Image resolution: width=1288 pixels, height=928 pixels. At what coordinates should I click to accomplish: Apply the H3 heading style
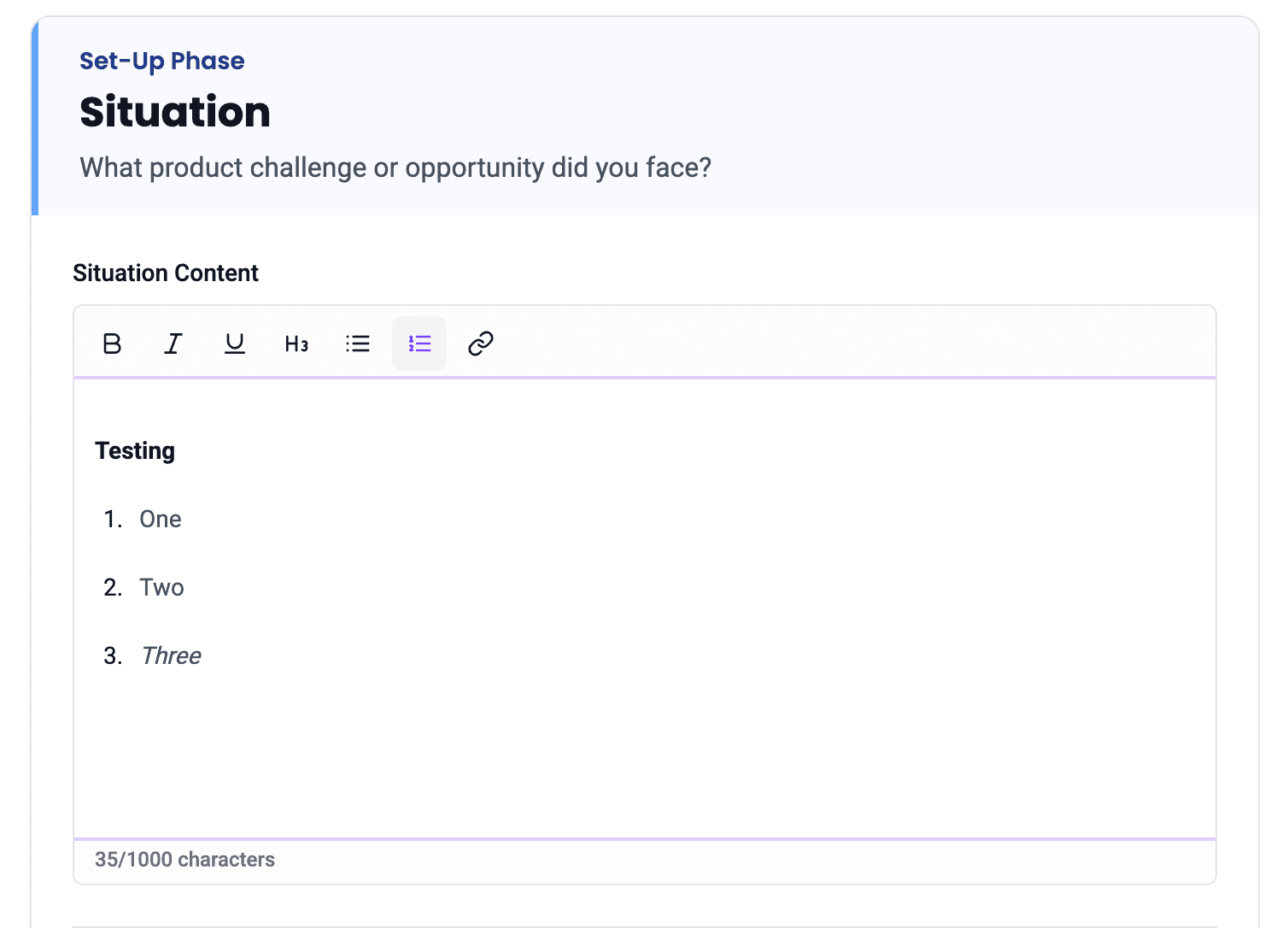[296, 344]
